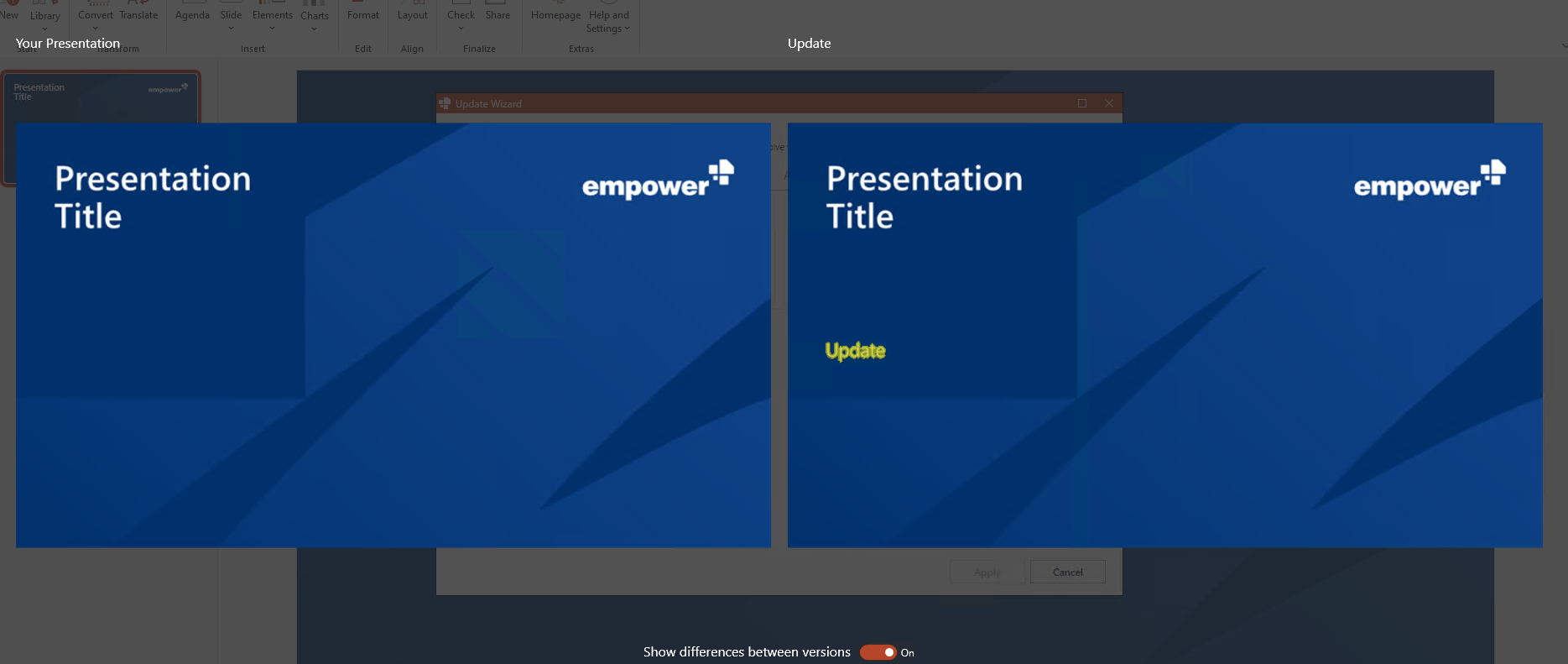Screen dimensions: 1568x664
Task: Click Cancel in the Update Wizard
Action: pyautogui.click(x=1067, y=572)
